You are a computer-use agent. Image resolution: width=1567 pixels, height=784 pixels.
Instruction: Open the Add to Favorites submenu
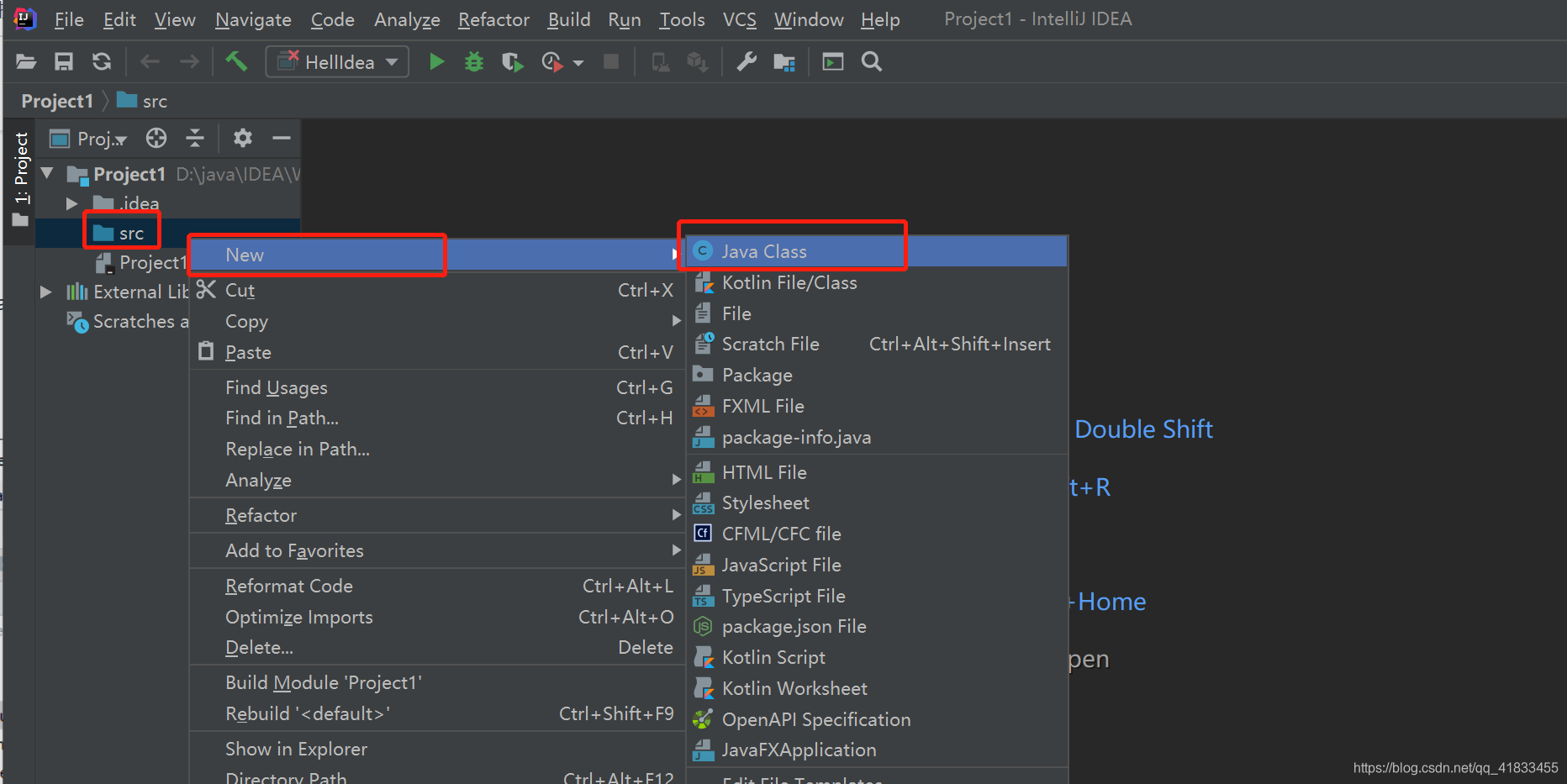point(435,550)
